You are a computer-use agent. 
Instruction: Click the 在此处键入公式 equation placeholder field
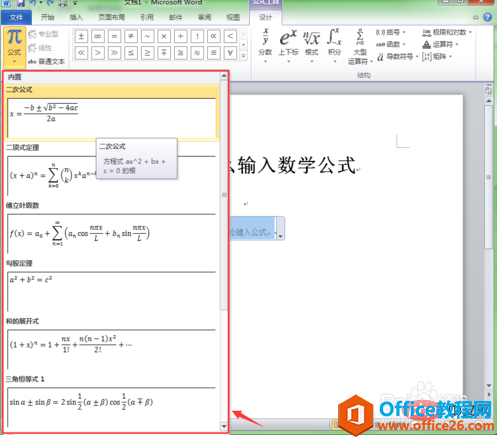tap(252, 228)
